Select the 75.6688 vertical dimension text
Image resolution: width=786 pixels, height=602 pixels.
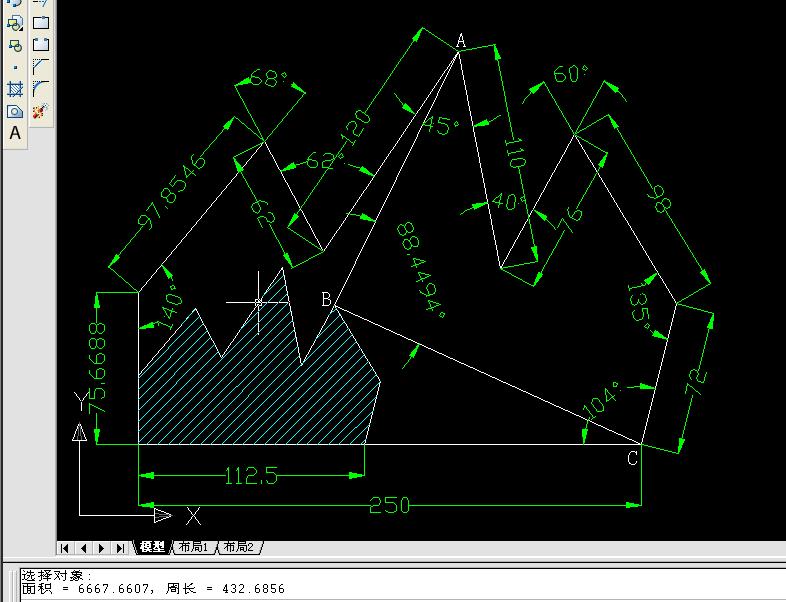[98, 368]
